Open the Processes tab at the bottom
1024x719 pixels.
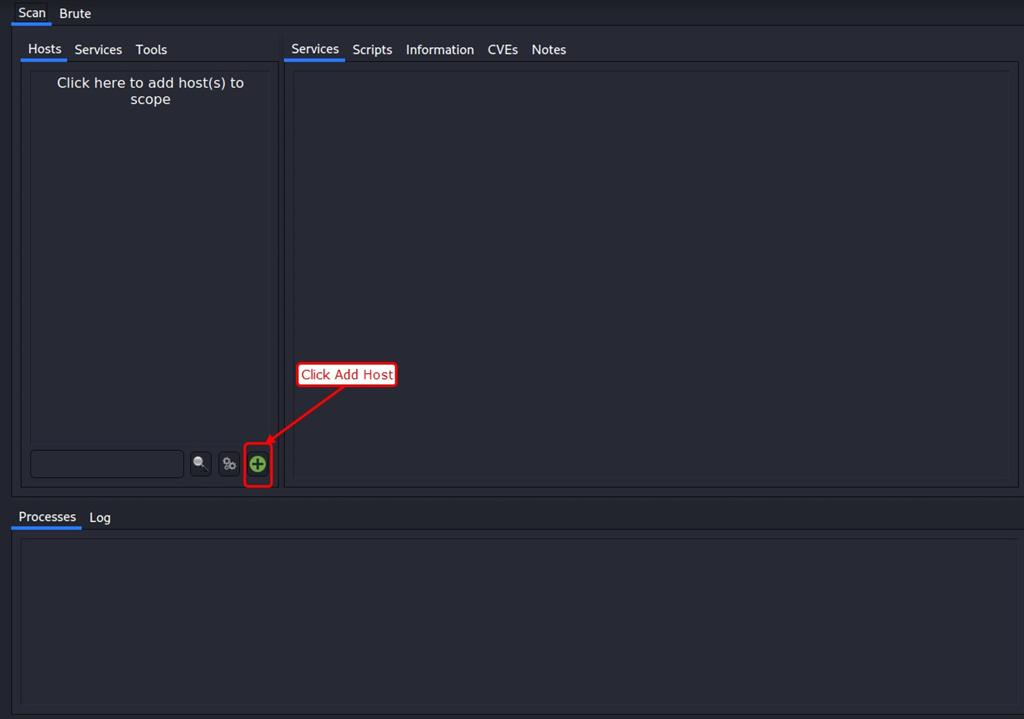pos(46,517)
